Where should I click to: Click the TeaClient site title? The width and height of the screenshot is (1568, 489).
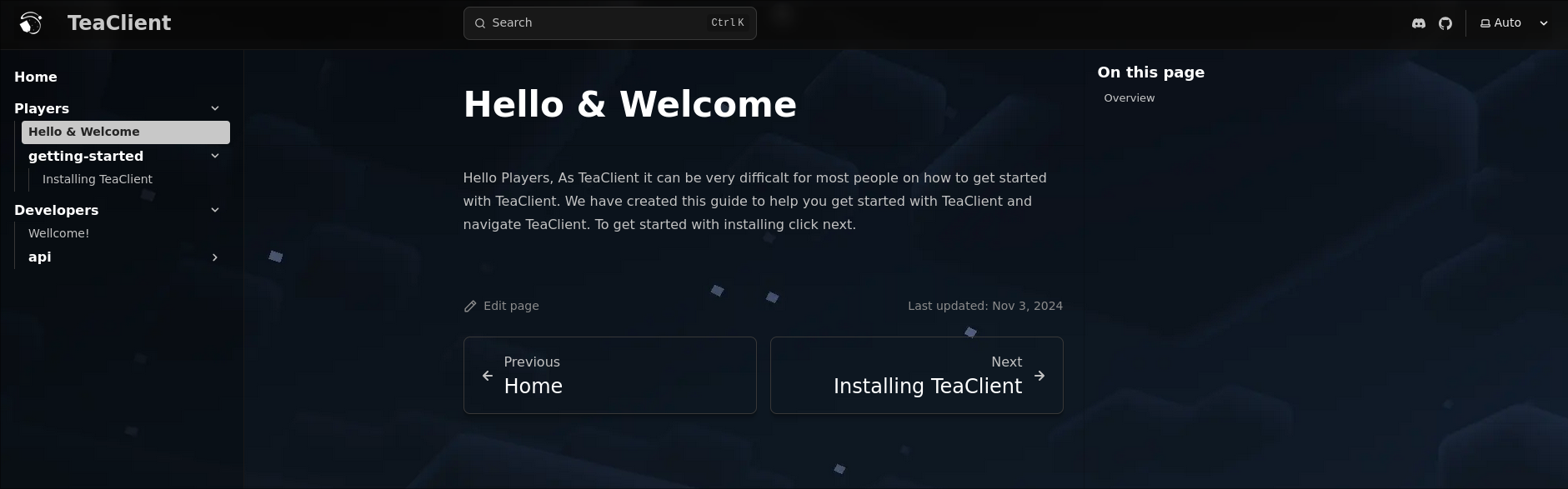[x=119, y=23]
